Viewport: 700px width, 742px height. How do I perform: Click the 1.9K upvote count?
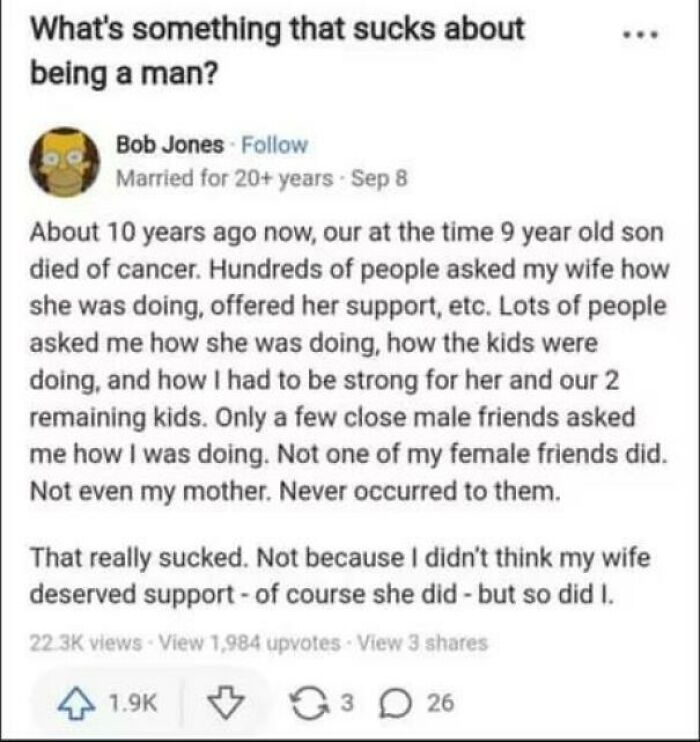(133, 703)
